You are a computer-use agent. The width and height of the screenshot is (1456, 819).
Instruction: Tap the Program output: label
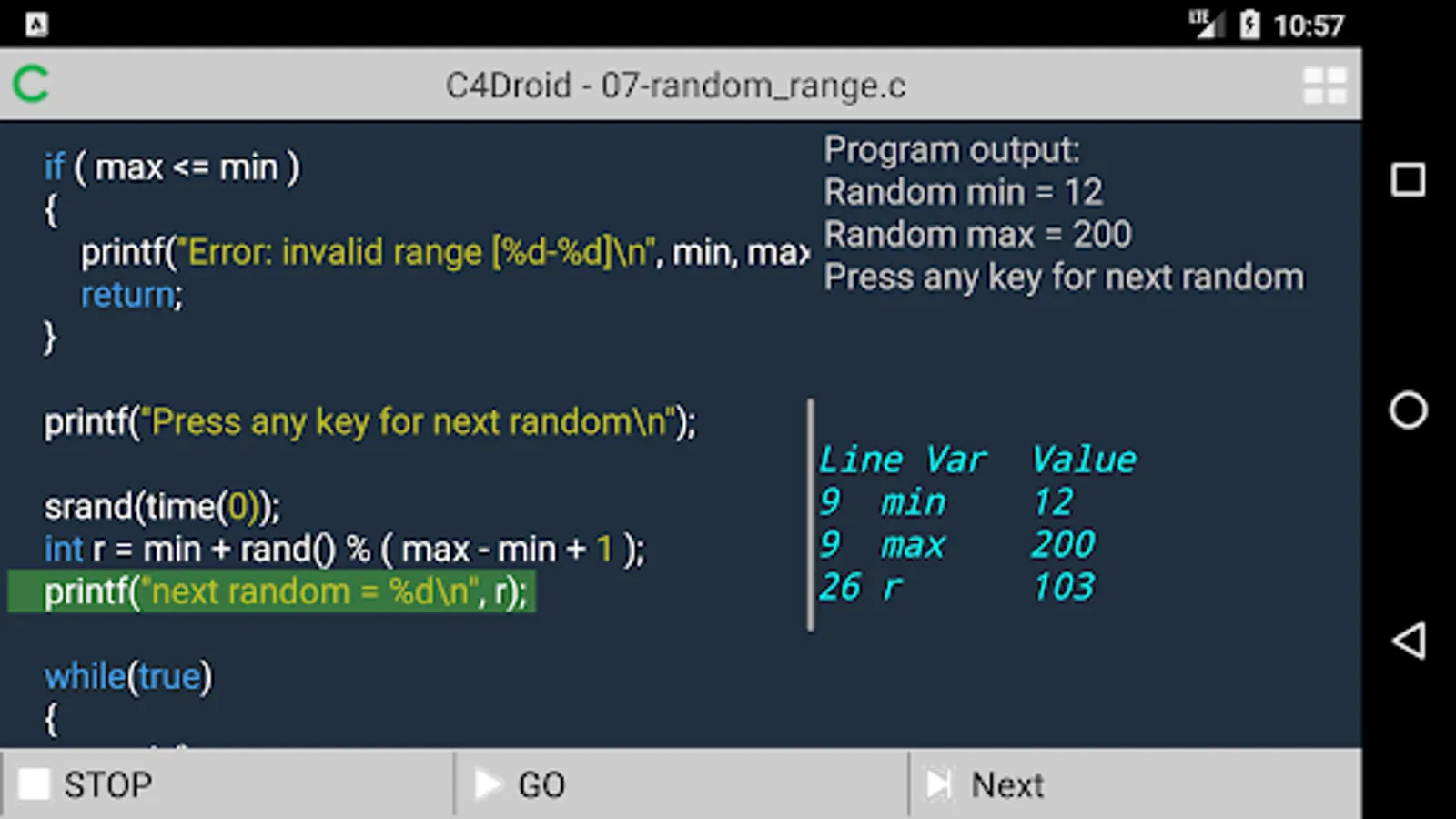click(952, 150)
